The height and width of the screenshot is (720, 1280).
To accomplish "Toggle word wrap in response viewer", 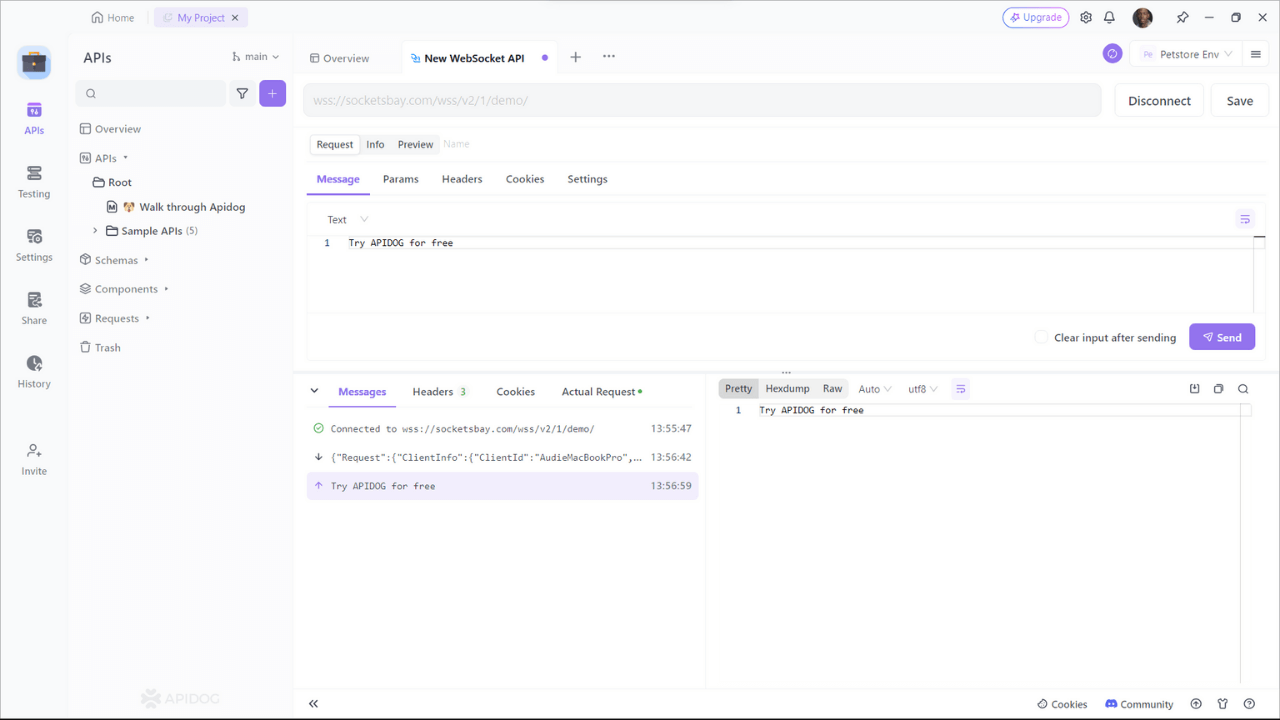I will [960, 389].
